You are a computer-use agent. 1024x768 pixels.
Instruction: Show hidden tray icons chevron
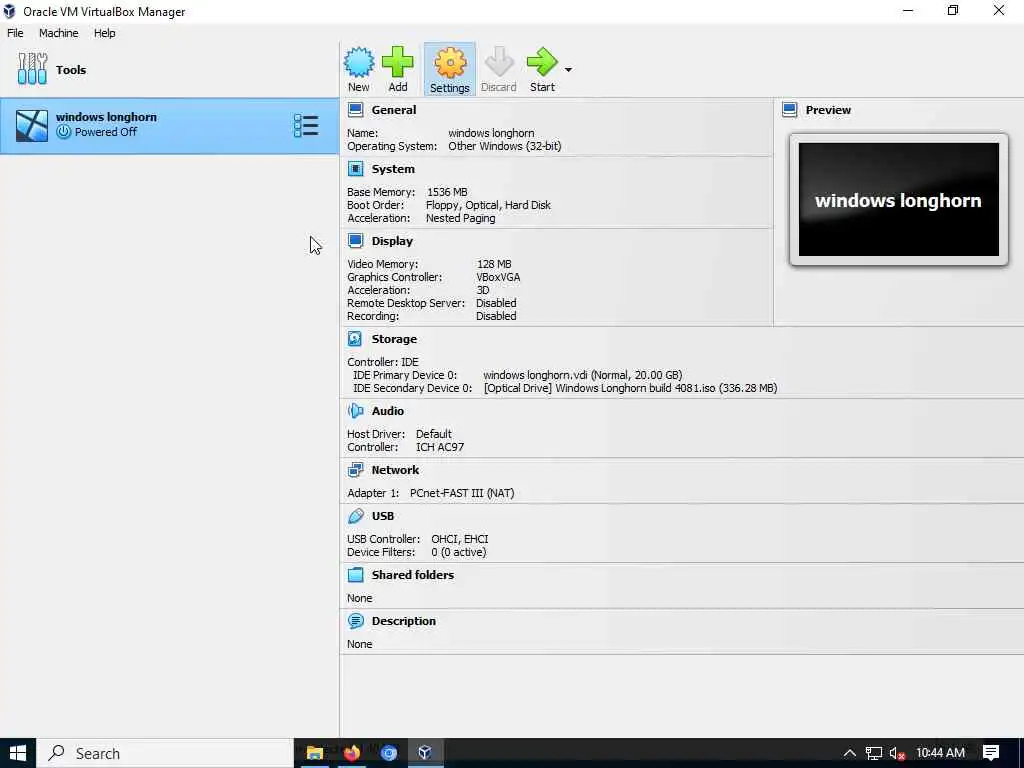coord(849,753)
